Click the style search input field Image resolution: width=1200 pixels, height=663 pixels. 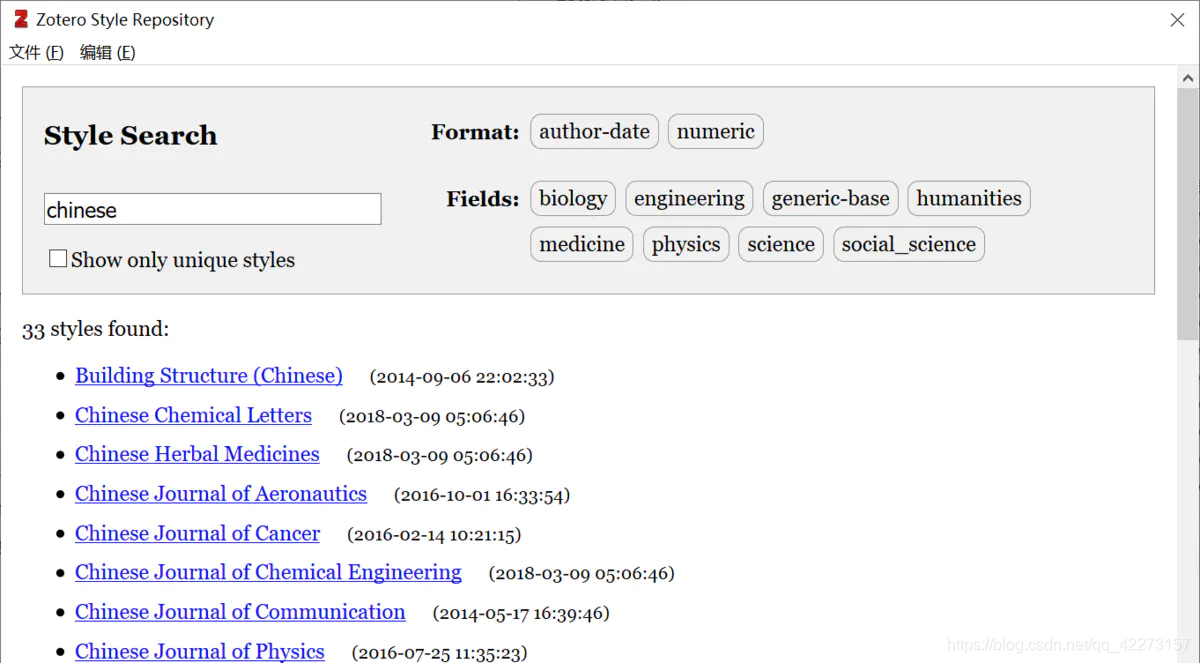[x=213, y=209]
